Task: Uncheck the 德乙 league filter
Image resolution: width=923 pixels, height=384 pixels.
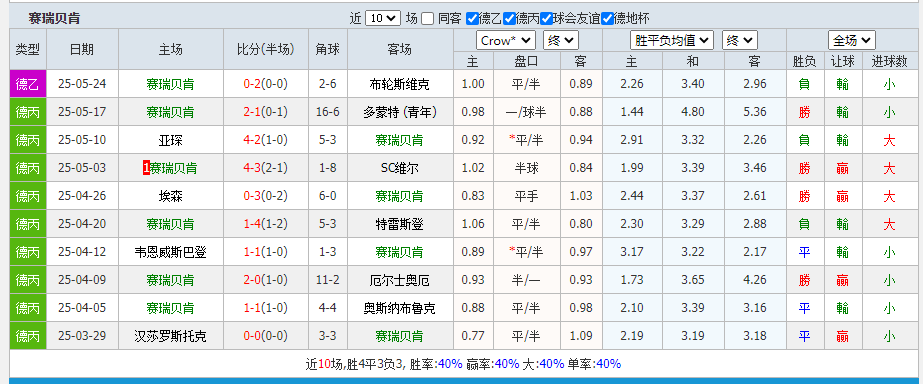Action: click(x=472, y=18)
